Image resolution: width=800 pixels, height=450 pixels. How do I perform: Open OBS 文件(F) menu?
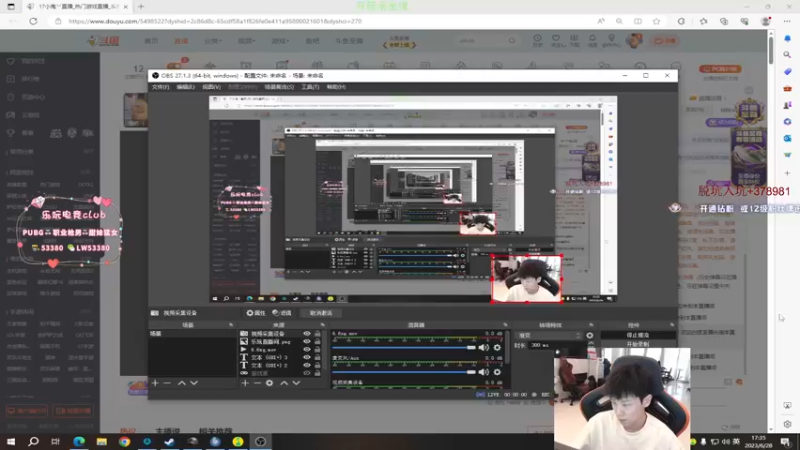click(x=160, y=87)
